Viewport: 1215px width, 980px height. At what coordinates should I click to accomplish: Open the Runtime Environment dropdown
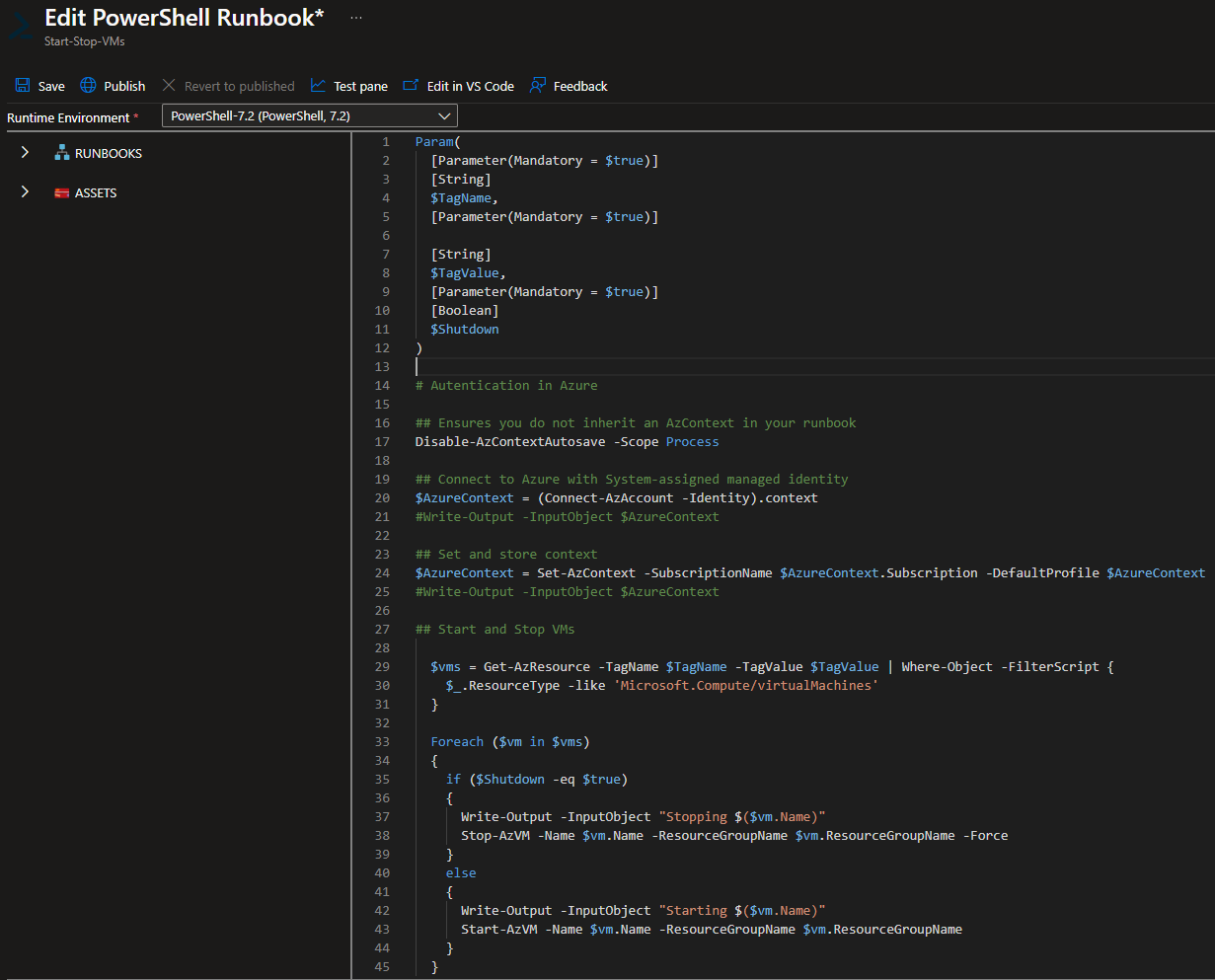(309, 116)
